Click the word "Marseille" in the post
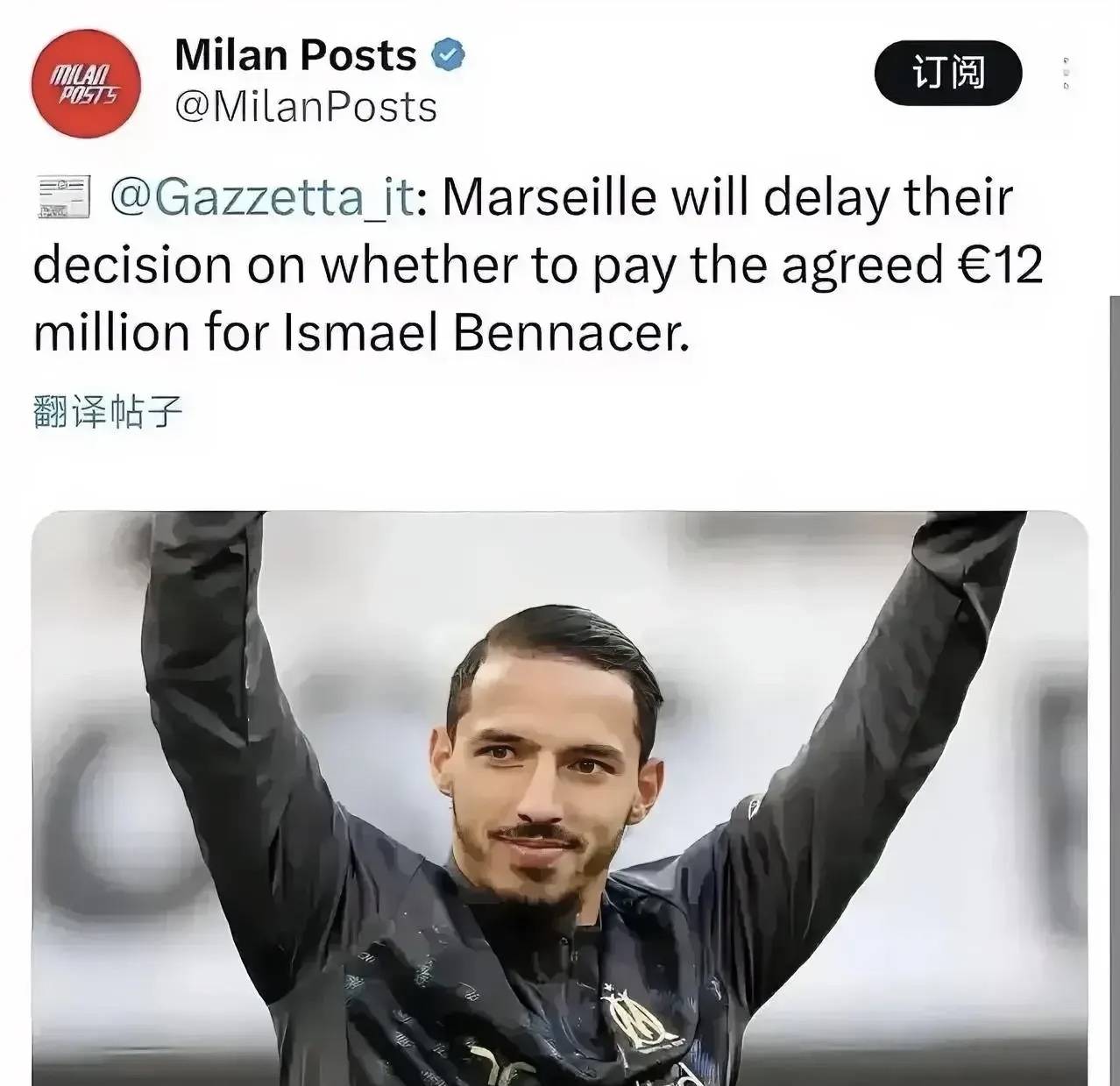1120x1086 pixels. click(549, 198)
